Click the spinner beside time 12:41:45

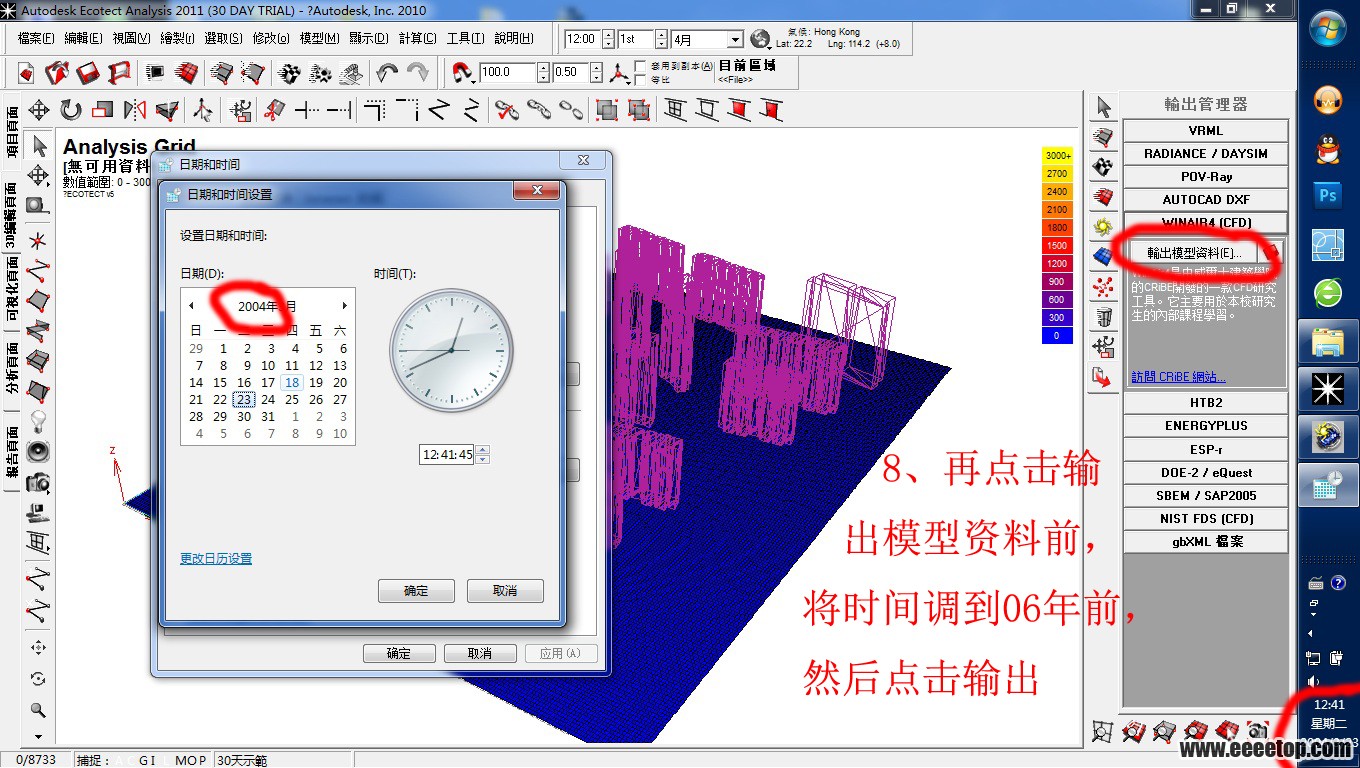point(483,454)
